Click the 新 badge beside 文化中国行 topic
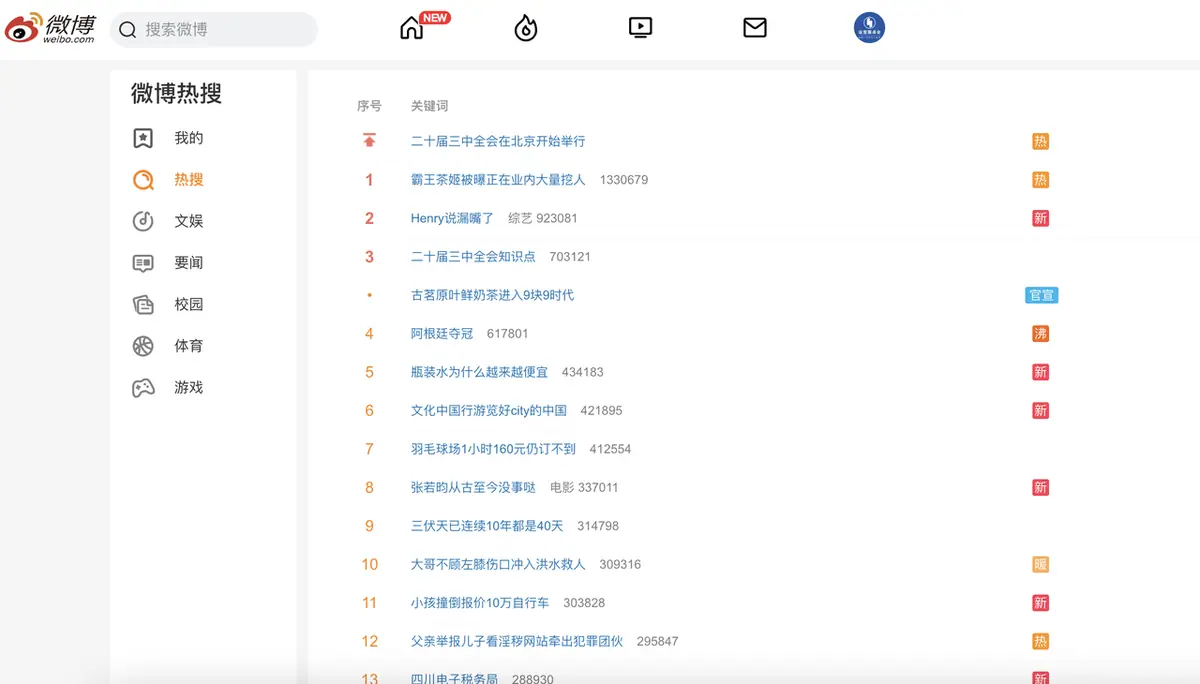The height and width of the screenshot is (684, 1200). coord(1041,411)
